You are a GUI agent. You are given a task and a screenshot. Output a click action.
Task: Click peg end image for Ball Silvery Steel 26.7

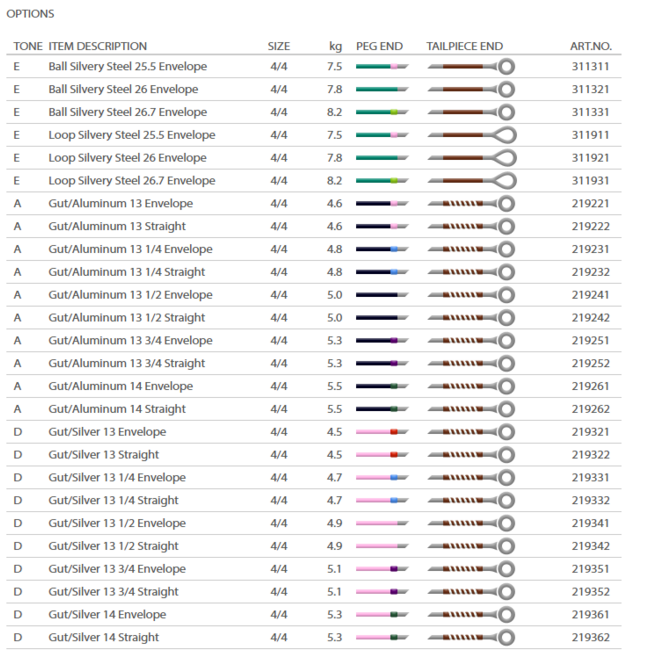[382, 112]
